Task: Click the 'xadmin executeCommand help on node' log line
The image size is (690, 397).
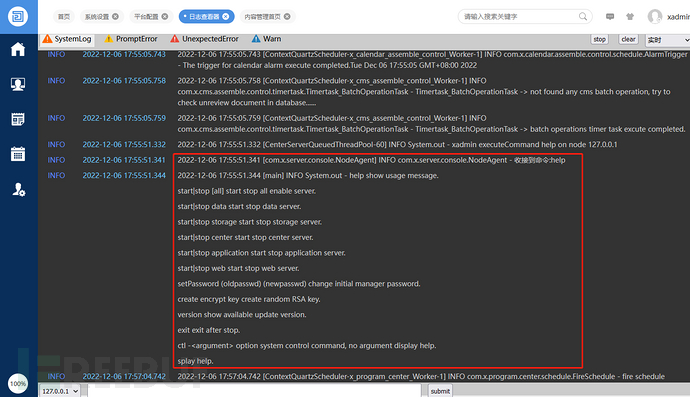Action: point(397,144)
